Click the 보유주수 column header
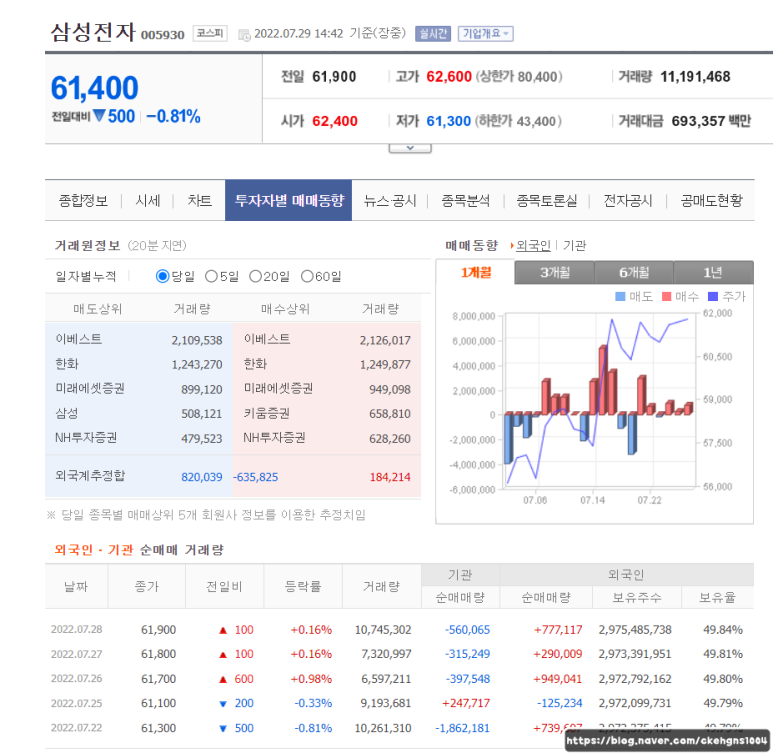Image resolution: width=773 pixels, height=753 pixels. [x=636, y=598]
